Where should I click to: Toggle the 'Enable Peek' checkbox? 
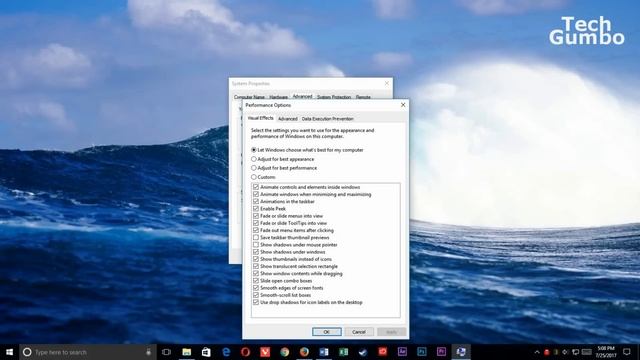tap(256, 209)
